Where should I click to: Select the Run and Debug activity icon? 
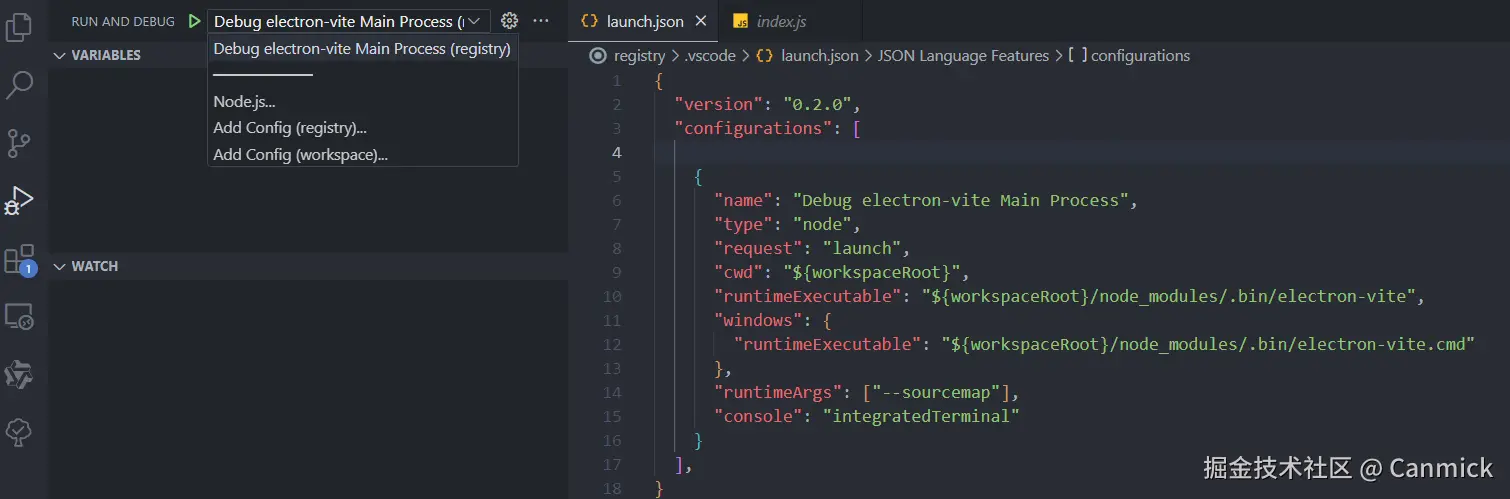pos(19,201)
